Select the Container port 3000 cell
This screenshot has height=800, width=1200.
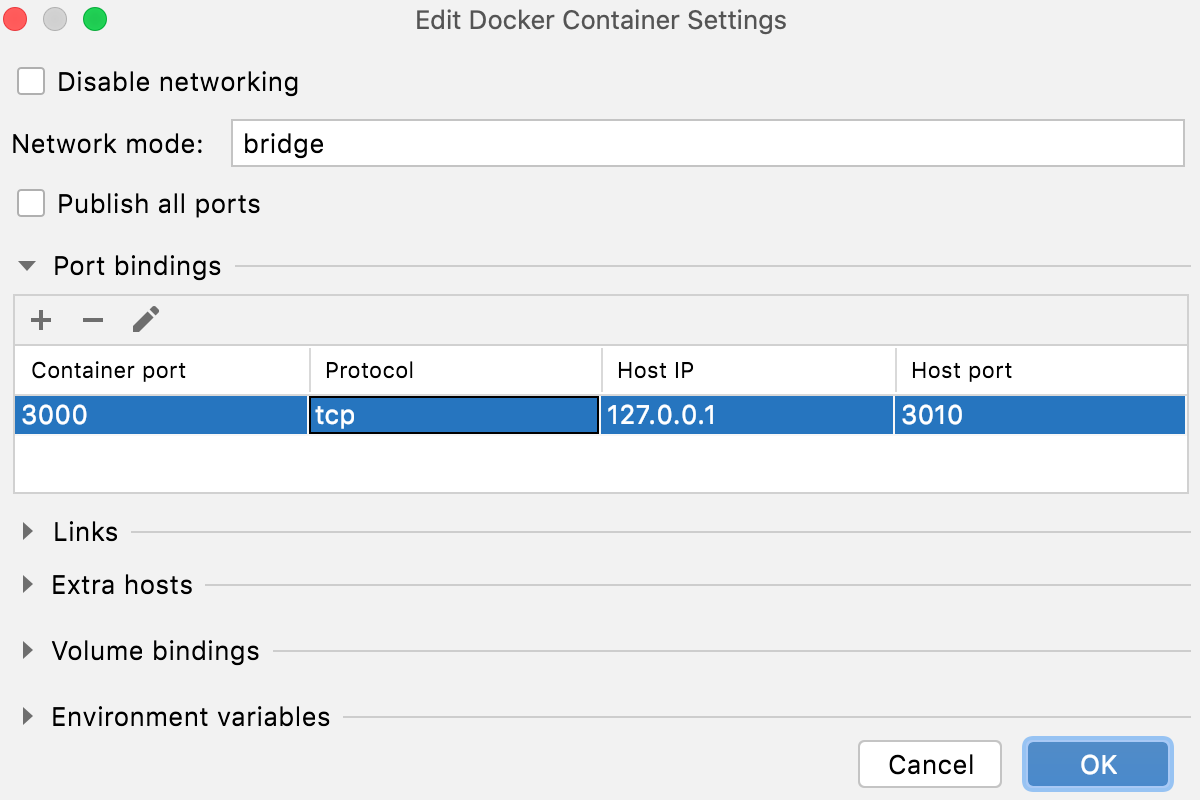pyautogui.click(x=160, y=415)
